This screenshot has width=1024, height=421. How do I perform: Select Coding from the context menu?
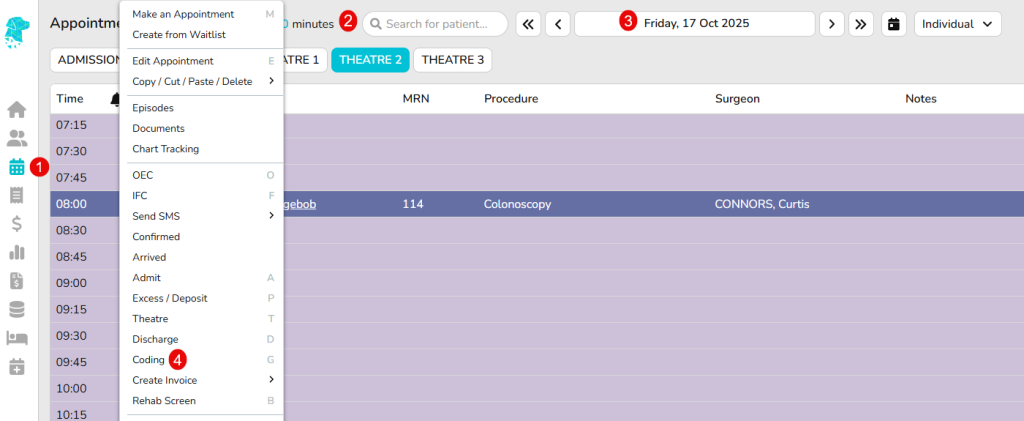[x=148, y=359]
